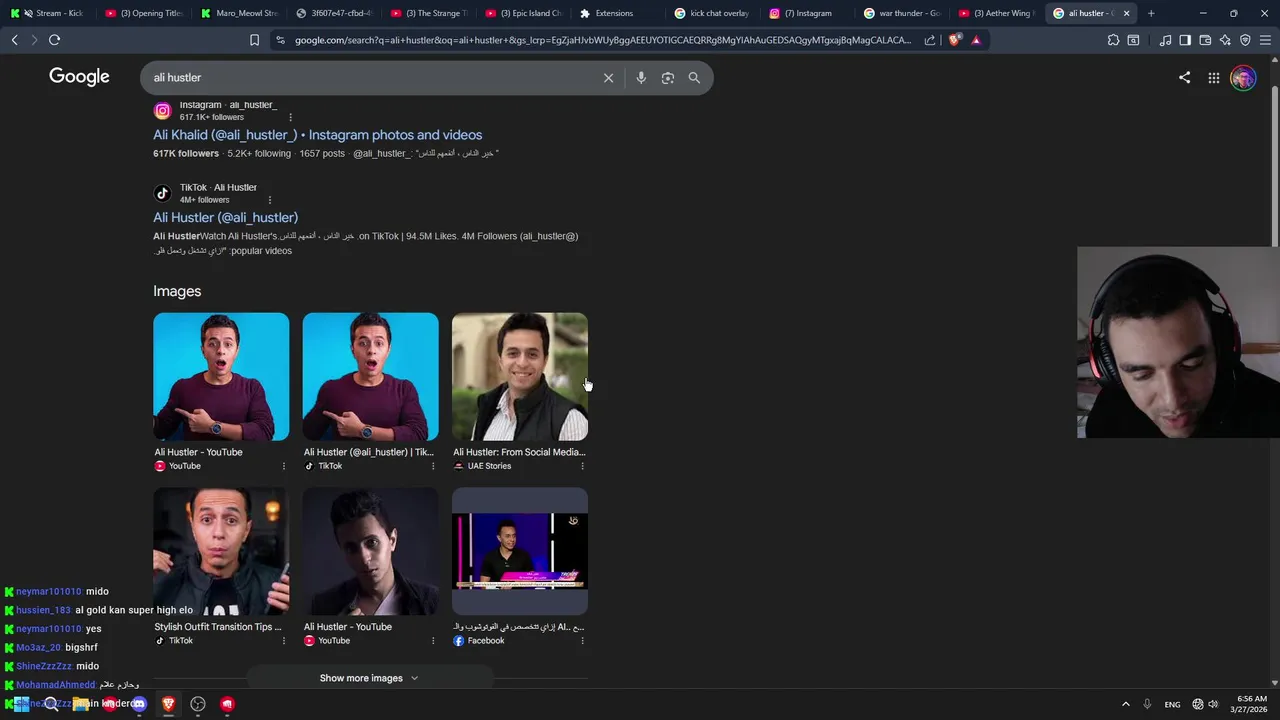This screenshot has width=1280, height=720.
Task: Open the Ali Hustler - YouTube image caption
Action: tap(198, 452)
